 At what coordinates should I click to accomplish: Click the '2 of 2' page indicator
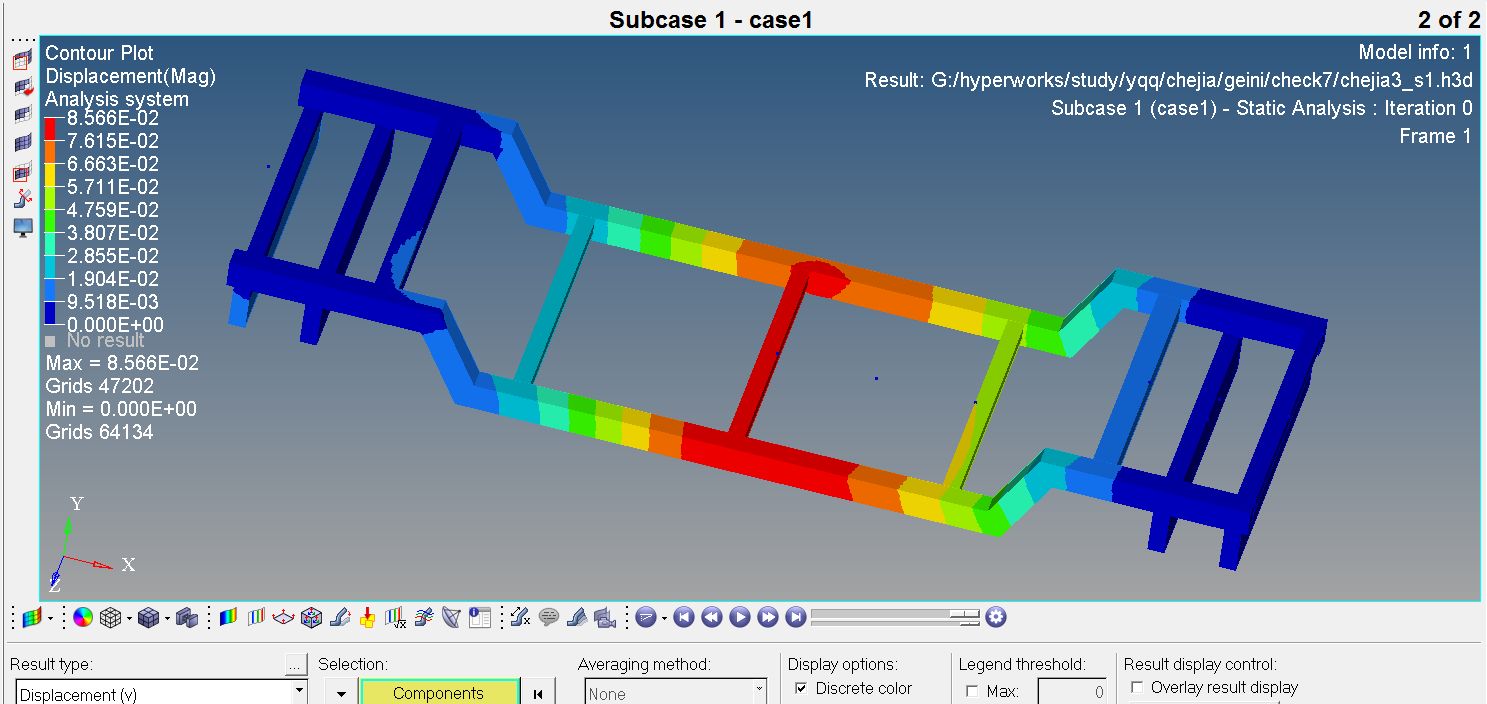point(1449,19)
